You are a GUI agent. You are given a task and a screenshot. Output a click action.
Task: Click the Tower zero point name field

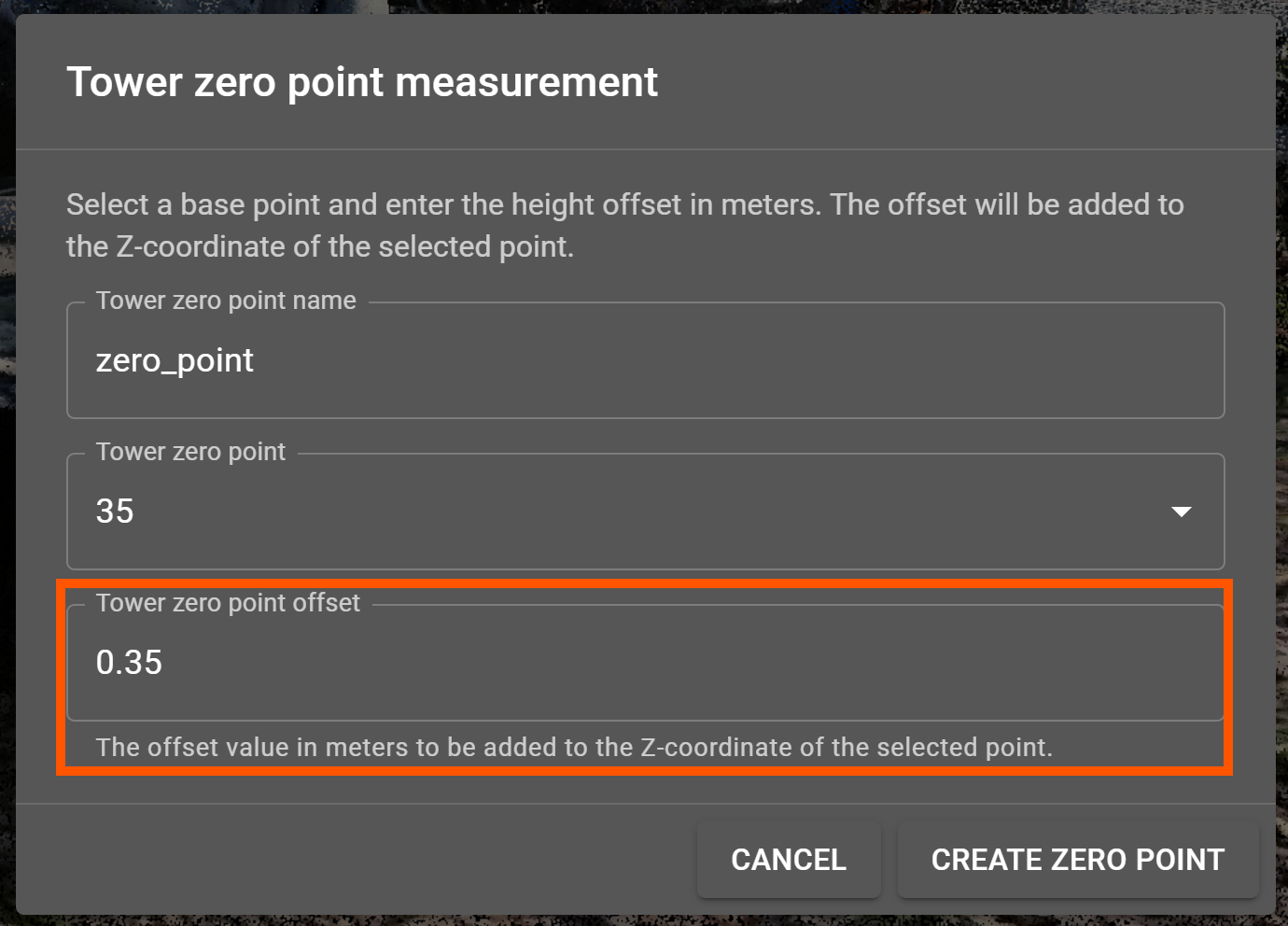(645, 360)
